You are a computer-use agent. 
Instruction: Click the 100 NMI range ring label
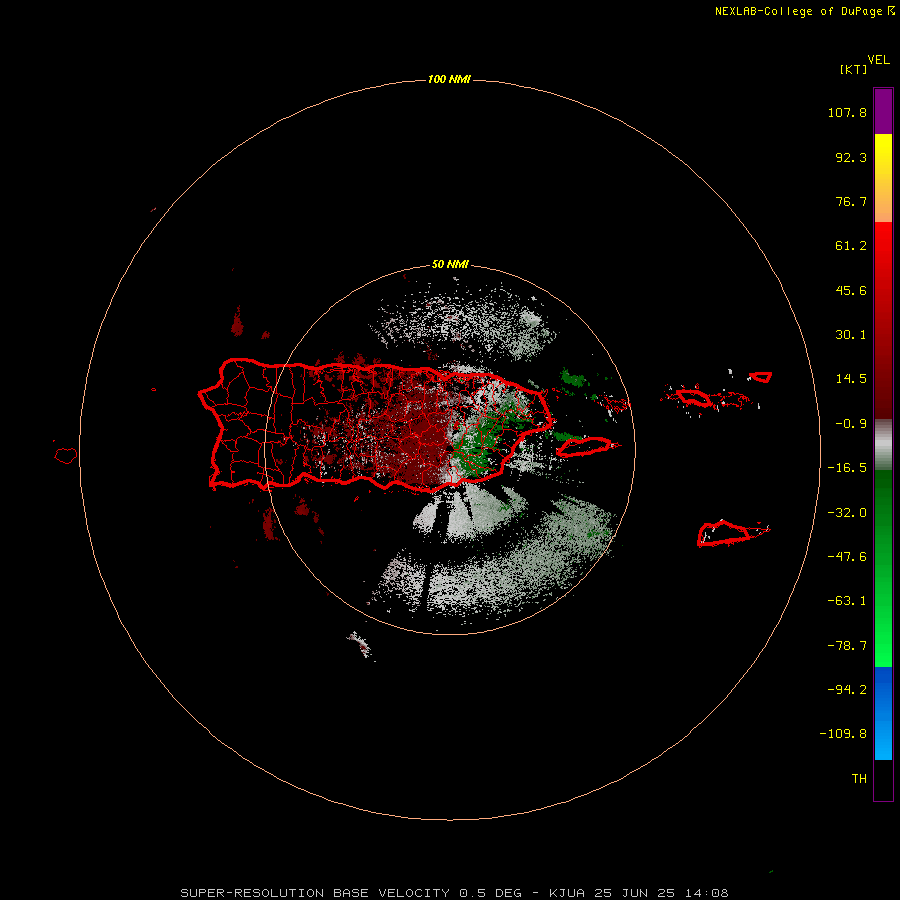pyautogui.click(x=449, y=79)
